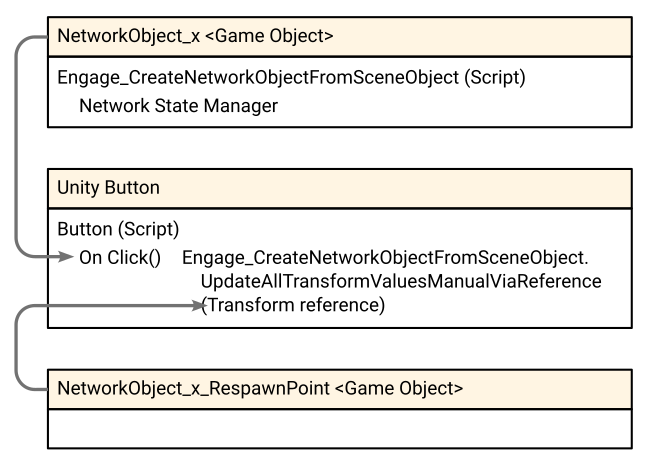The width and height of the screenshot is (646, 465).
Task: Click the (Transform reference) parameter text
Action: [x=293, y=306]
